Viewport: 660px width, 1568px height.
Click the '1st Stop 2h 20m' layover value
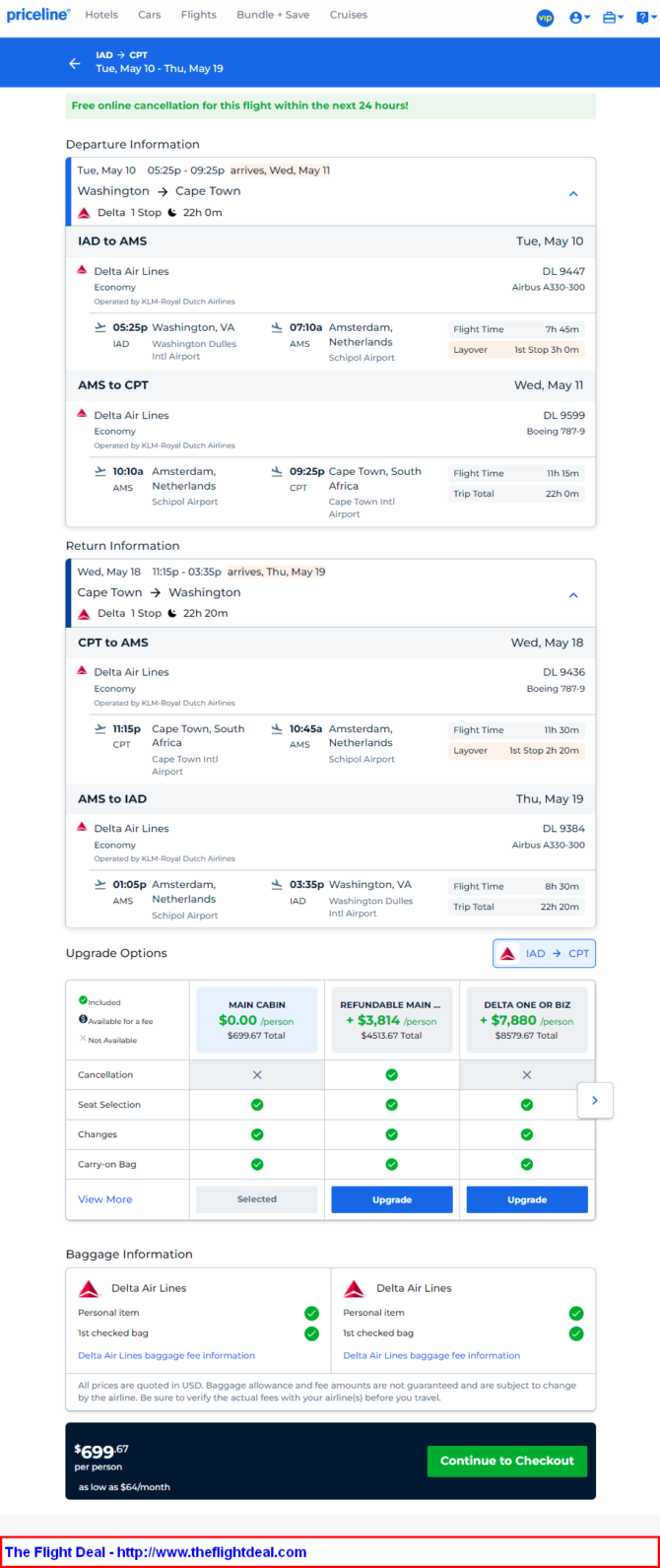(x=545, y=751)
